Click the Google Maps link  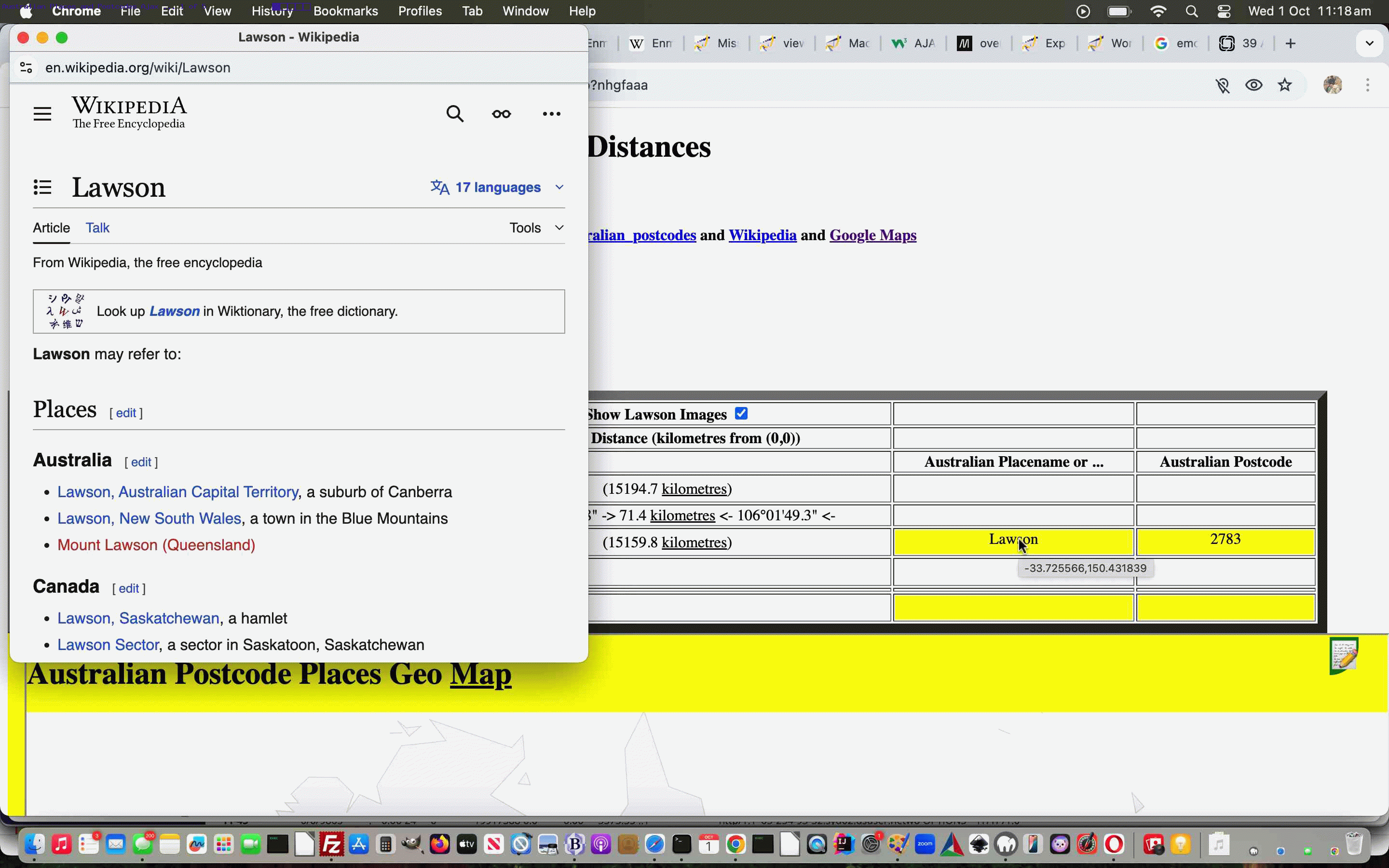872,235
